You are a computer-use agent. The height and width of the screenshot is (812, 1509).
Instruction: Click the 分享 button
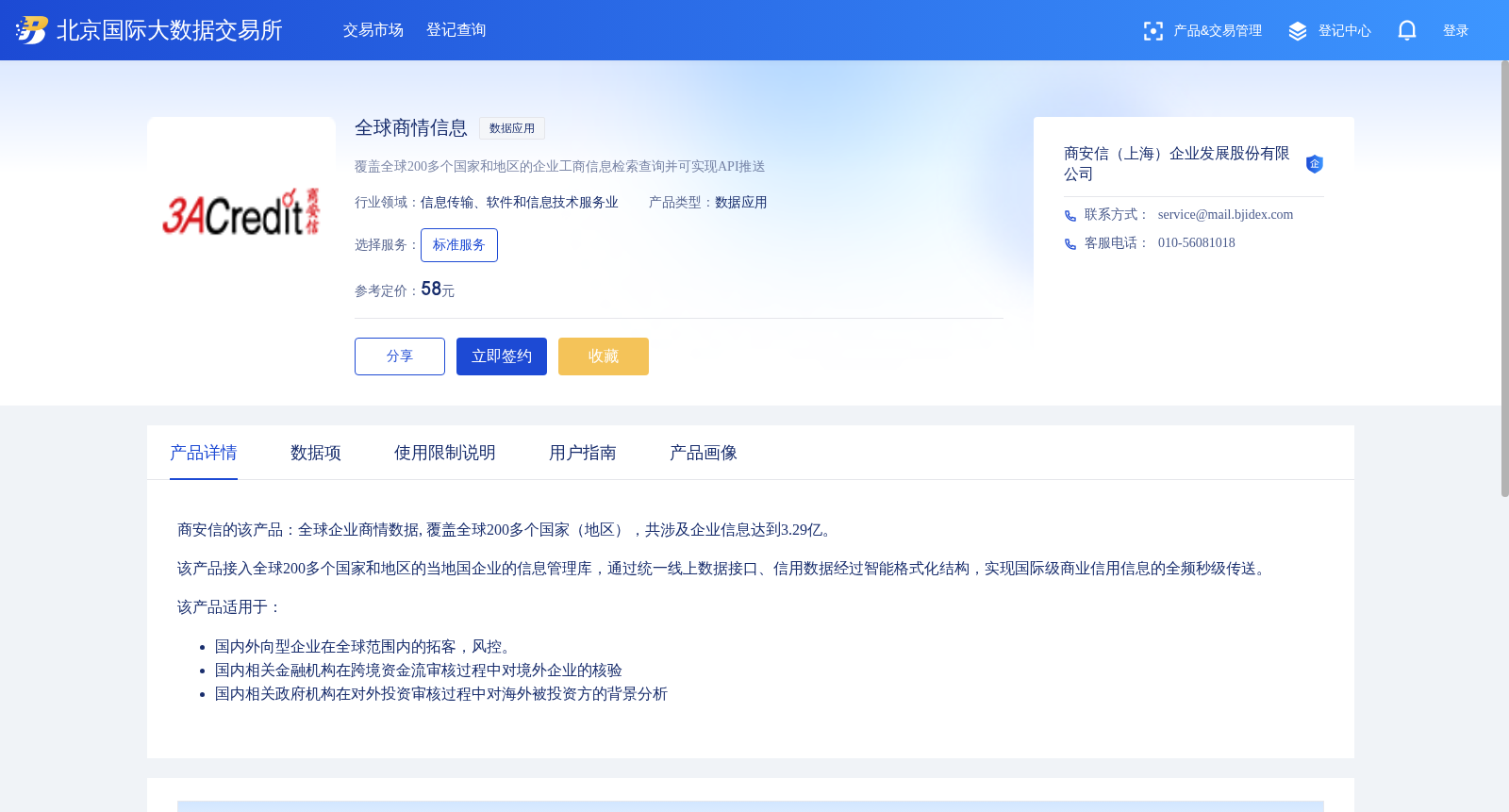tap(400, 356)
